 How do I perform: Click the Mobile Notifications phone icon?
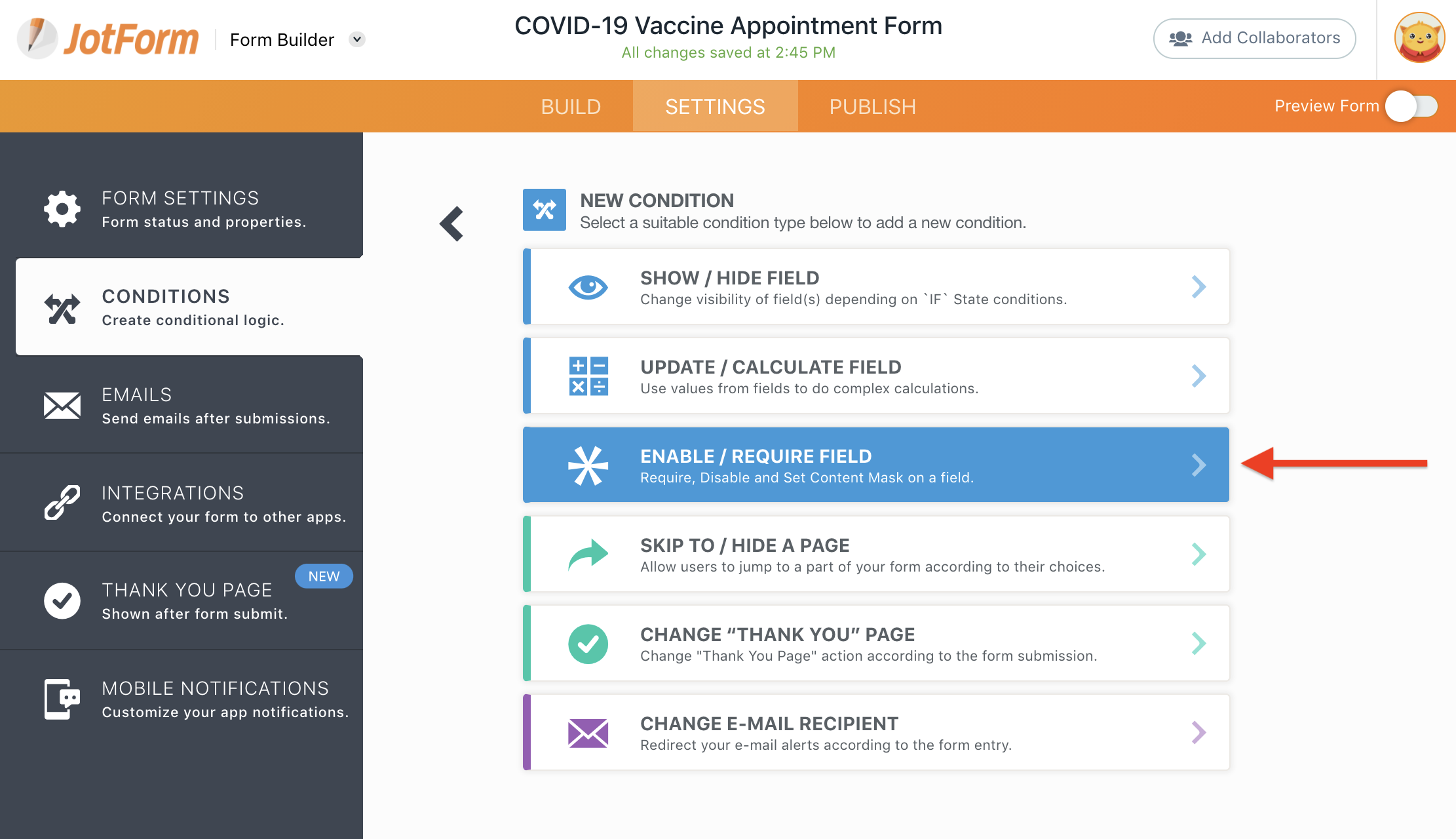pos(62,699)
